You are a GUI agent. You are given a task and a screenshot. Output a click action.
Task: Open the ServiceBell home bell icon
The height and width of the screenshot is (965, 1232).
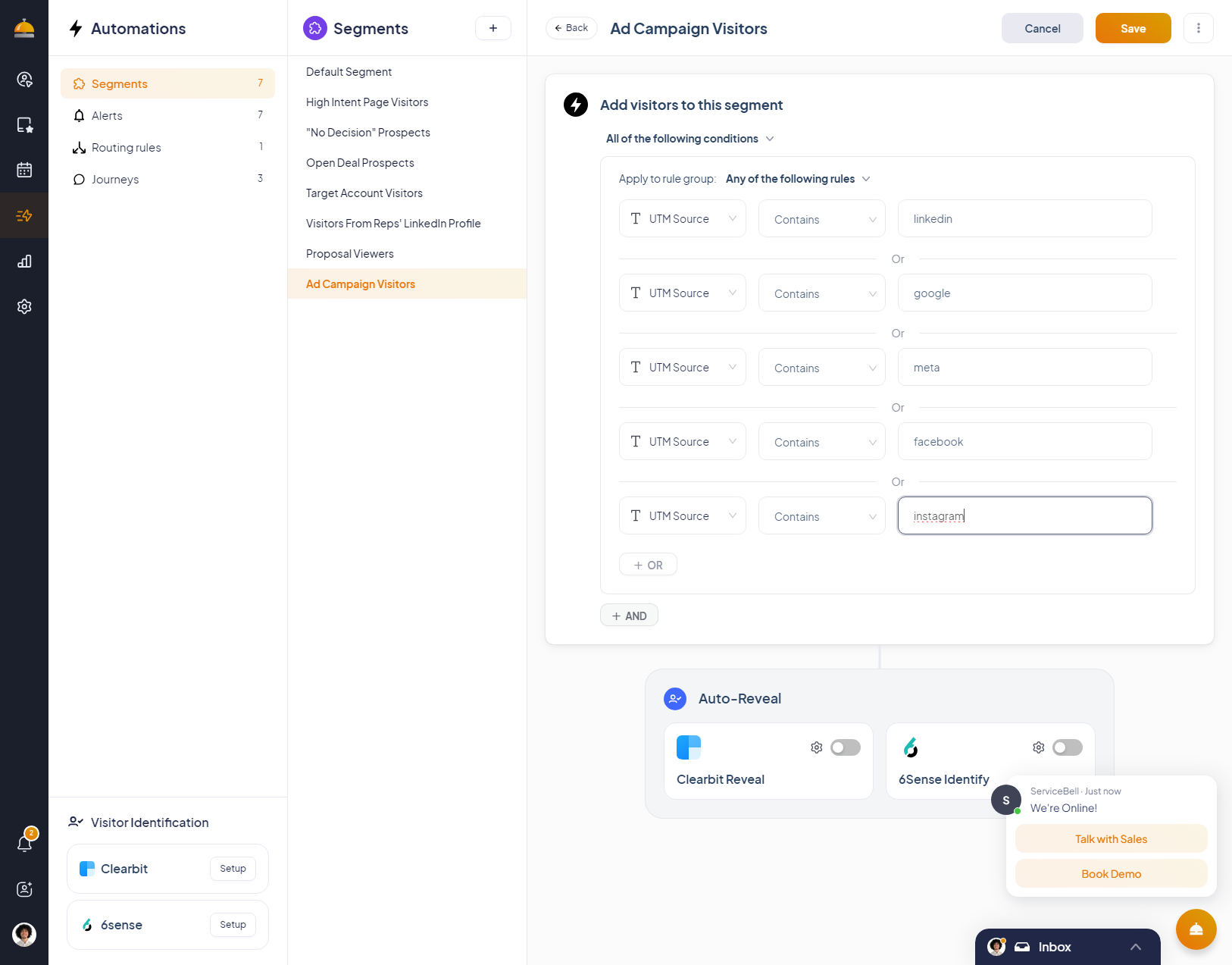tap(24, 28)
